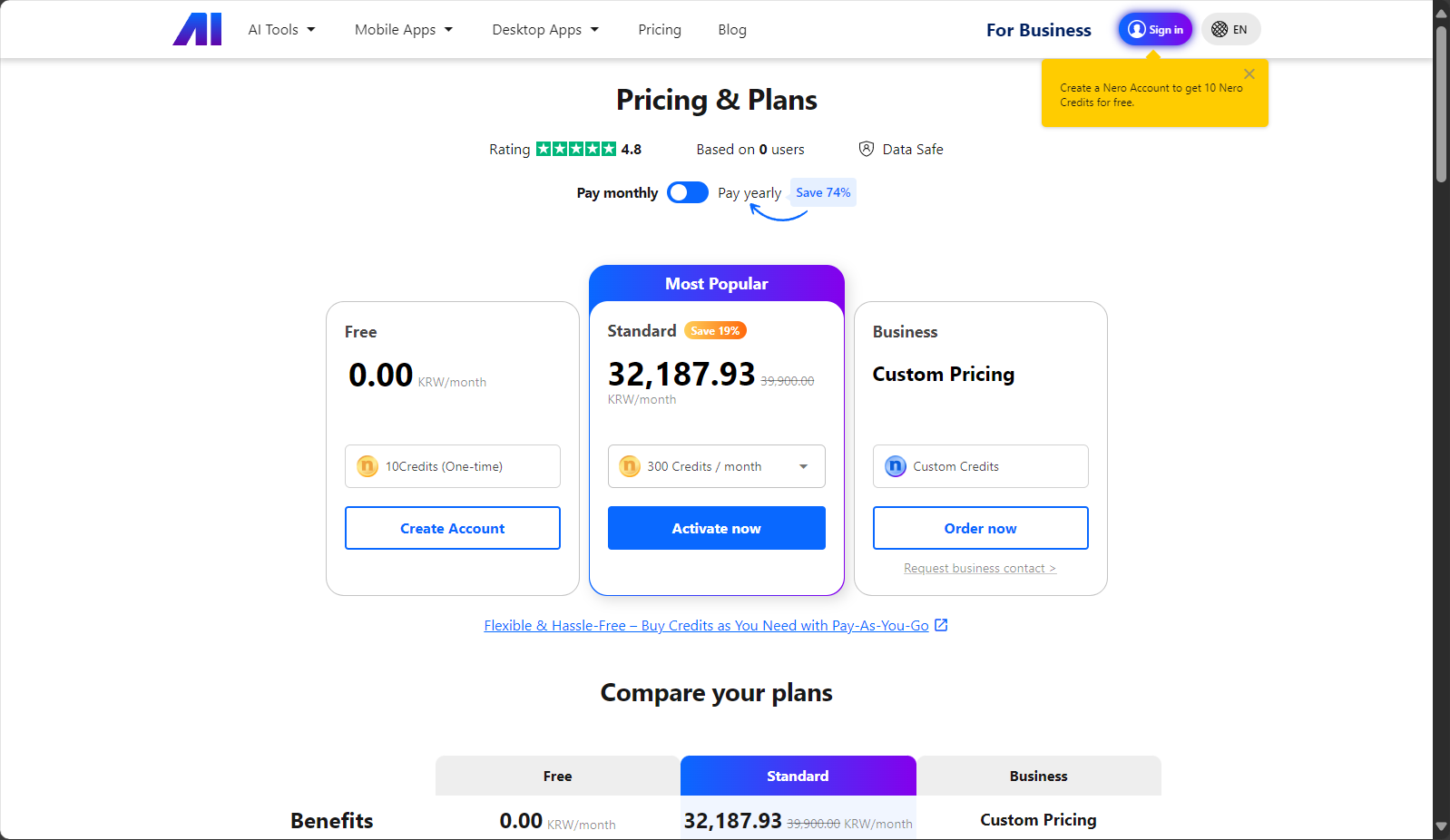Expand the AI Tools menu

281,29
